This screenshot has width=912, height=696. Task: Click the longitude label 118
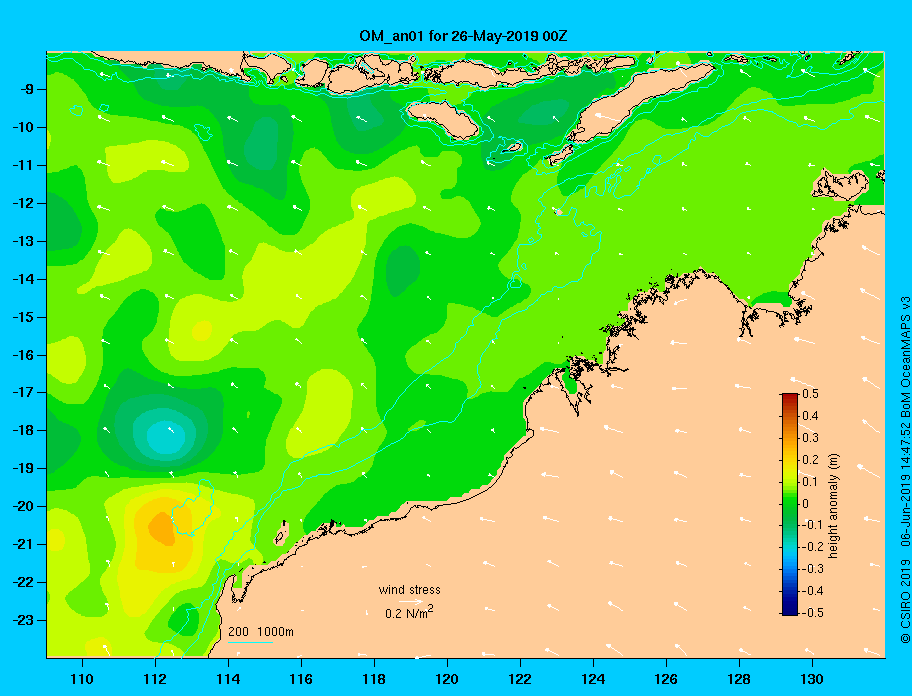tap(374, 679)
